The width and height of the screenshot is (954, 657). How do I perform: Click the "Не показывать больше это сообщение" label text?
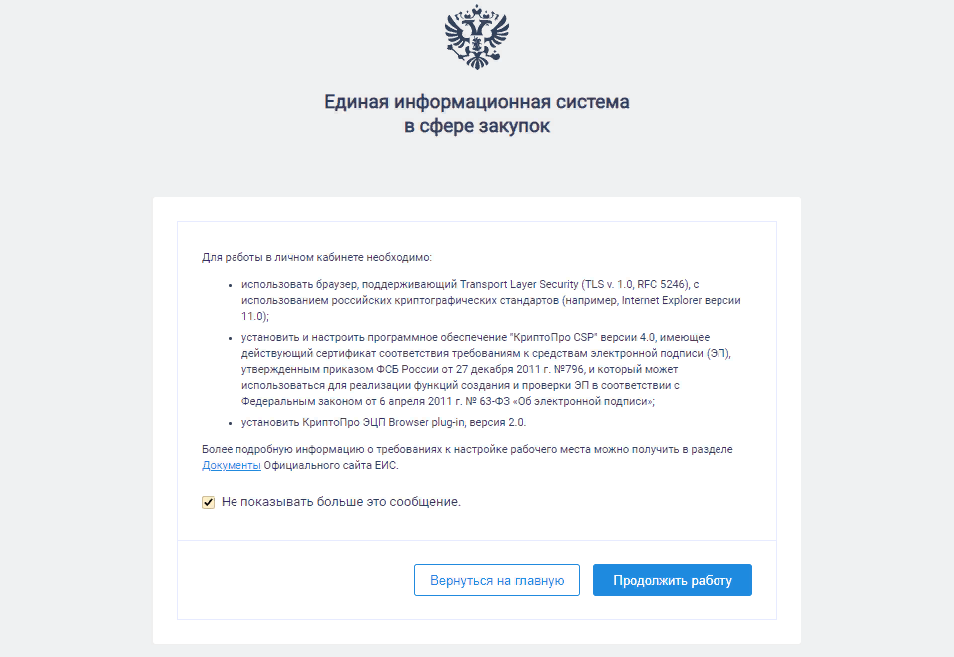tap(341, 502)
